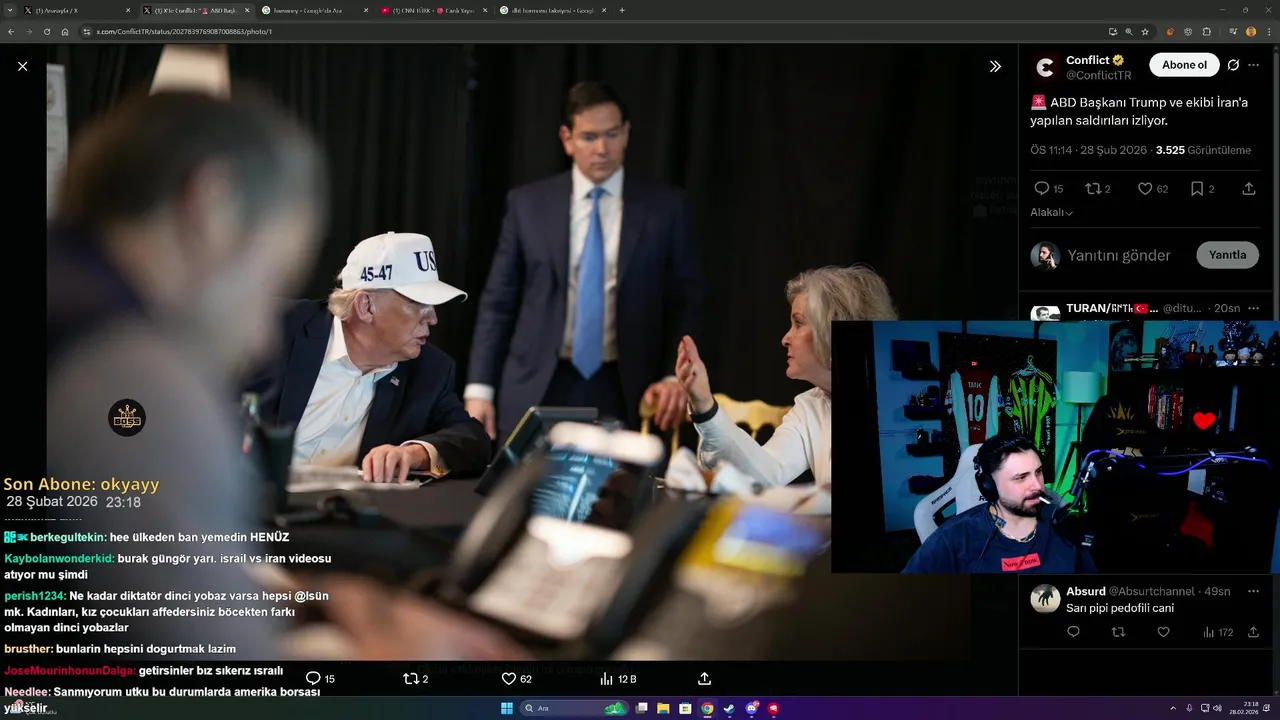Open volume control in system tray
Viewport: 1280px width, 720px height.
[x=1217, y=708]
